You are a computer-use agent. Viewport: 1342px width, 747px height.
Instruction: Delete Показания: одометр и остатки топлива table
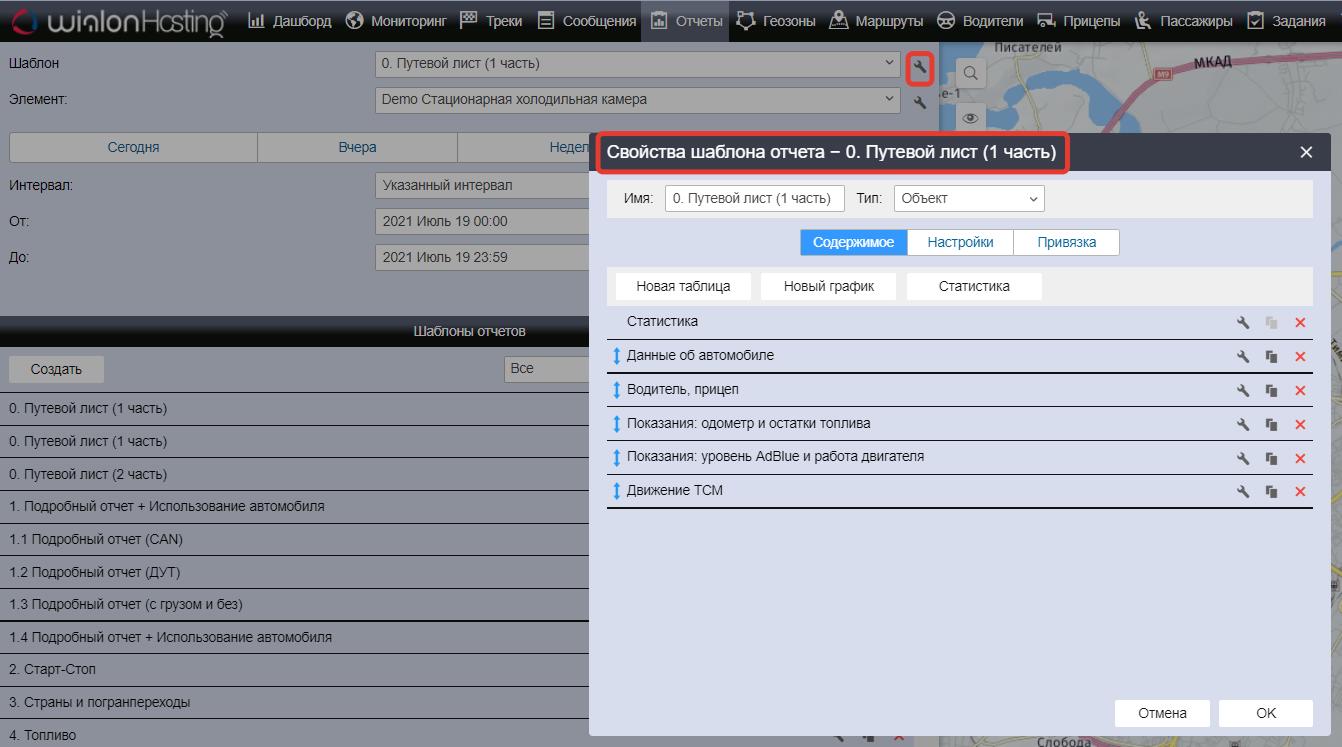click(x=1300, y=425)
